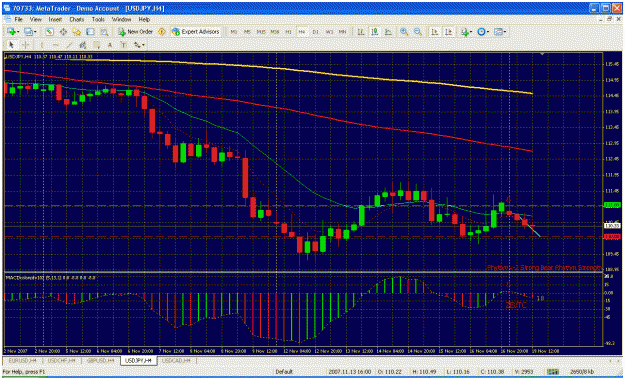Viewport: 625px width, 378px height.
Task: Open the Help menu
Action: (144, 19)
